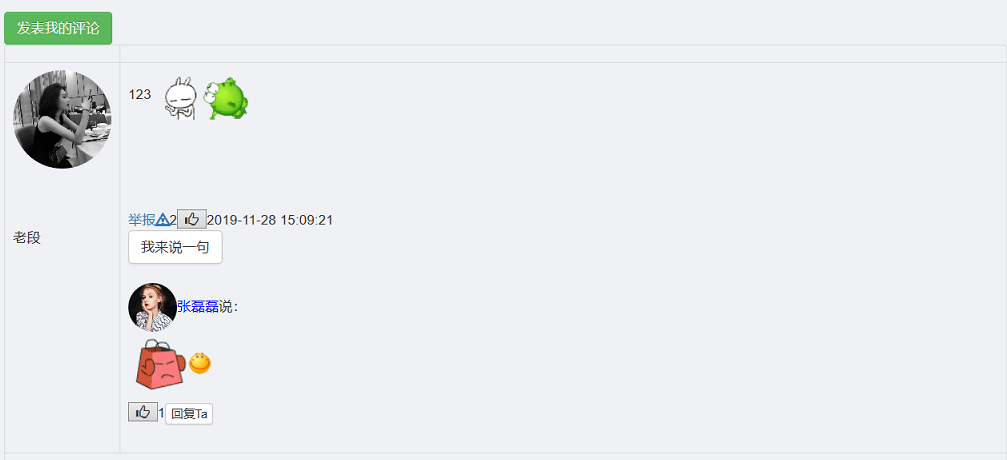Open 张磊磊's round avatar picture
The image size is (1007, 460).
(x=152, y=307)
